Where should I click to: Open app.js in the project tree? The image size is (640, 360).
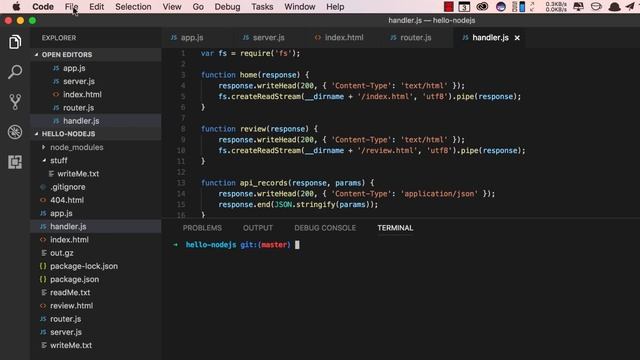pyautogui.click(x=96, y=213)
